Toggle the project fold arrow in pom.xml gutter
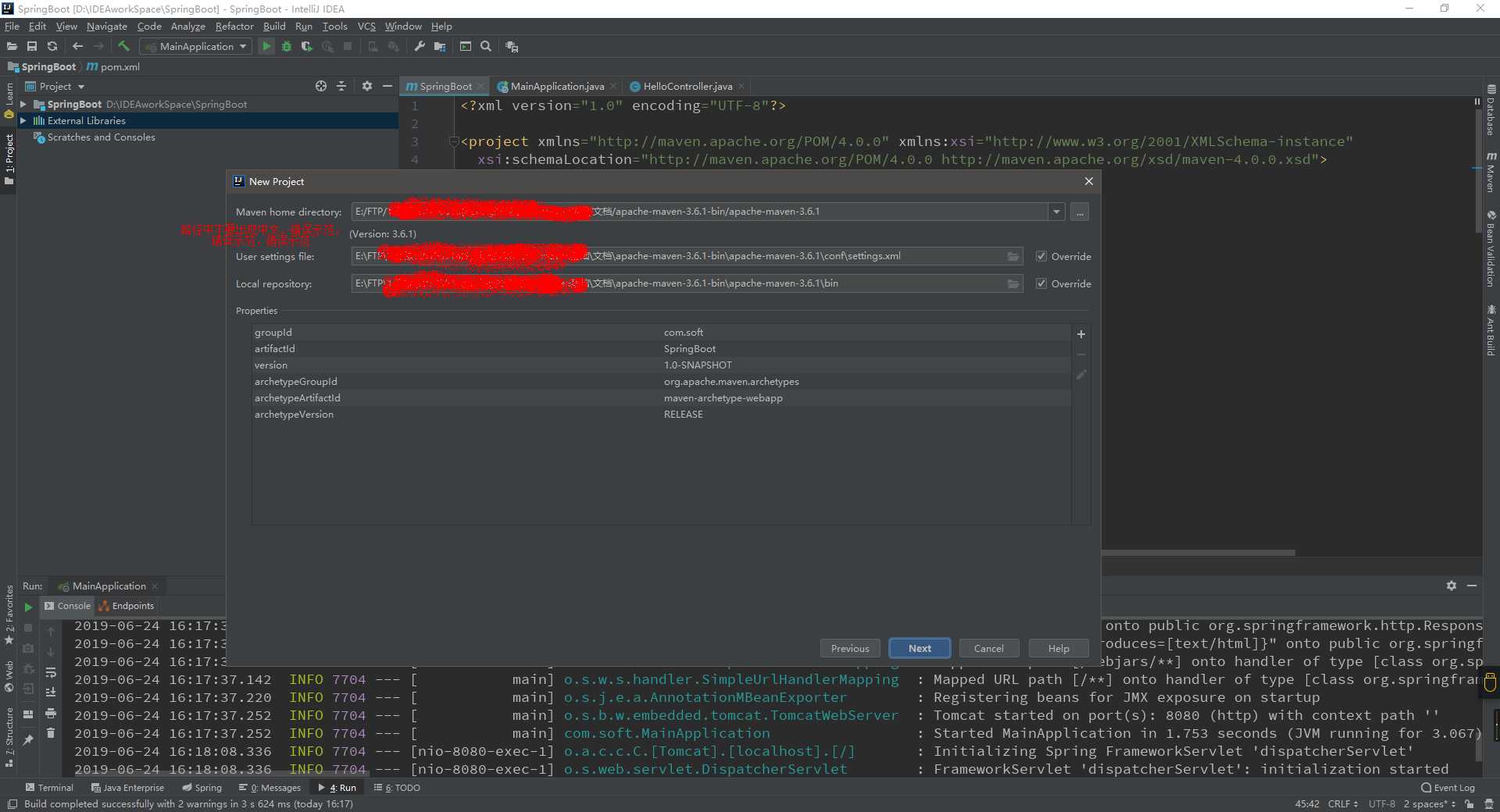1500x812 pixels. (x=453, y=141)
